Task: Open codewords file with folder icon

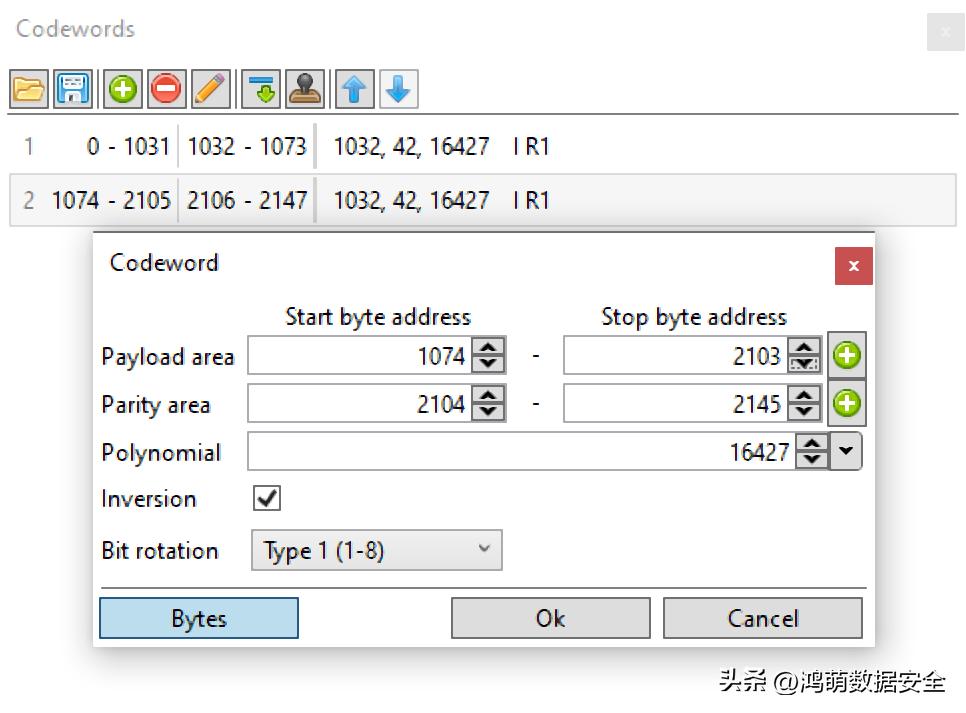Action: [x=29, y=89]
